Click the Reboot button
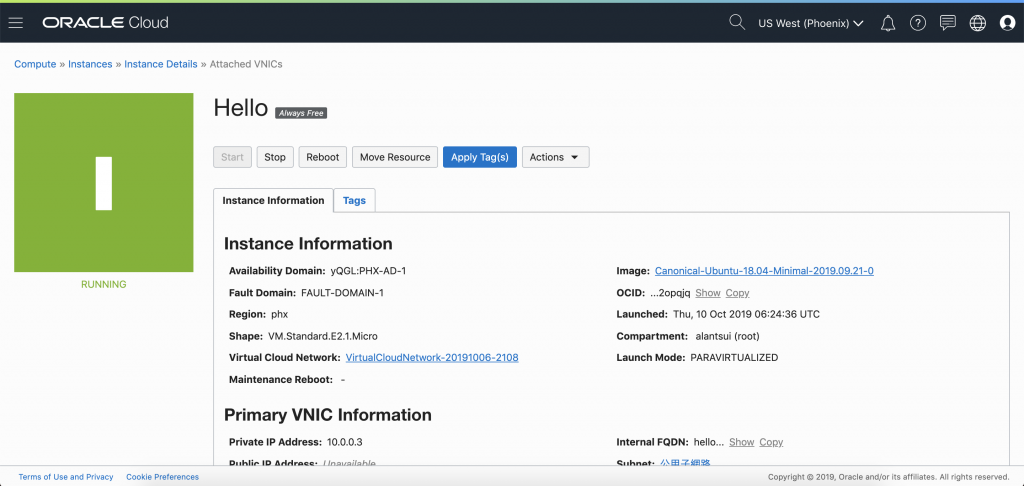 (x=323, y=157)
